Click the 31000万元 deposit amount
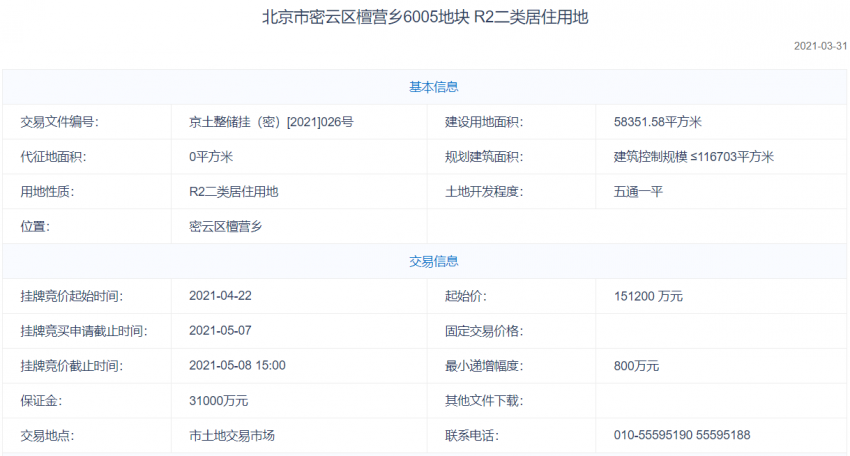This screenshot has width=850, height=456. point(218,400)
